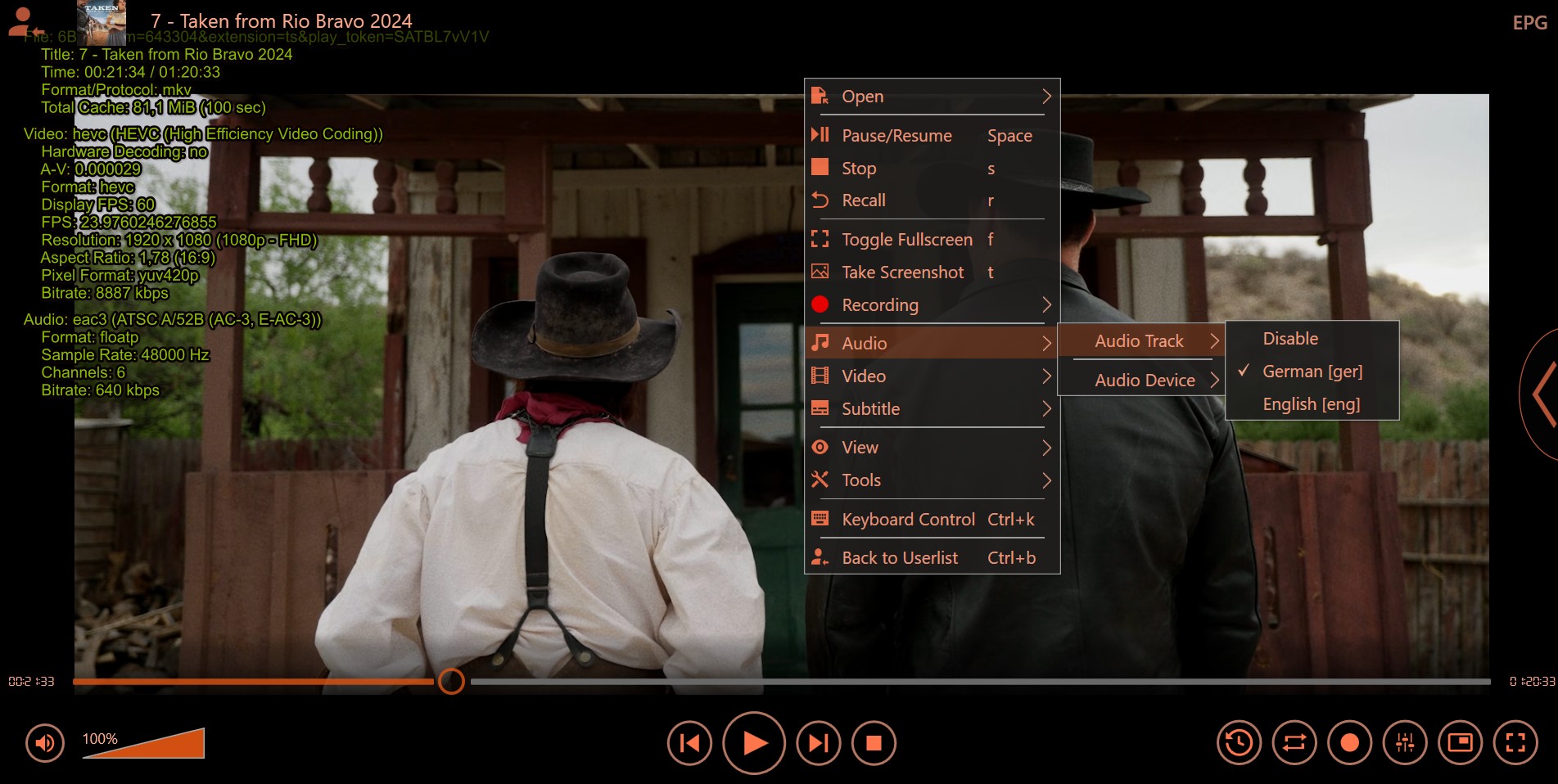
Task: Choose Toggle Fullscreen menu entry
Action: pyautogui.click(x=932, y=240)
